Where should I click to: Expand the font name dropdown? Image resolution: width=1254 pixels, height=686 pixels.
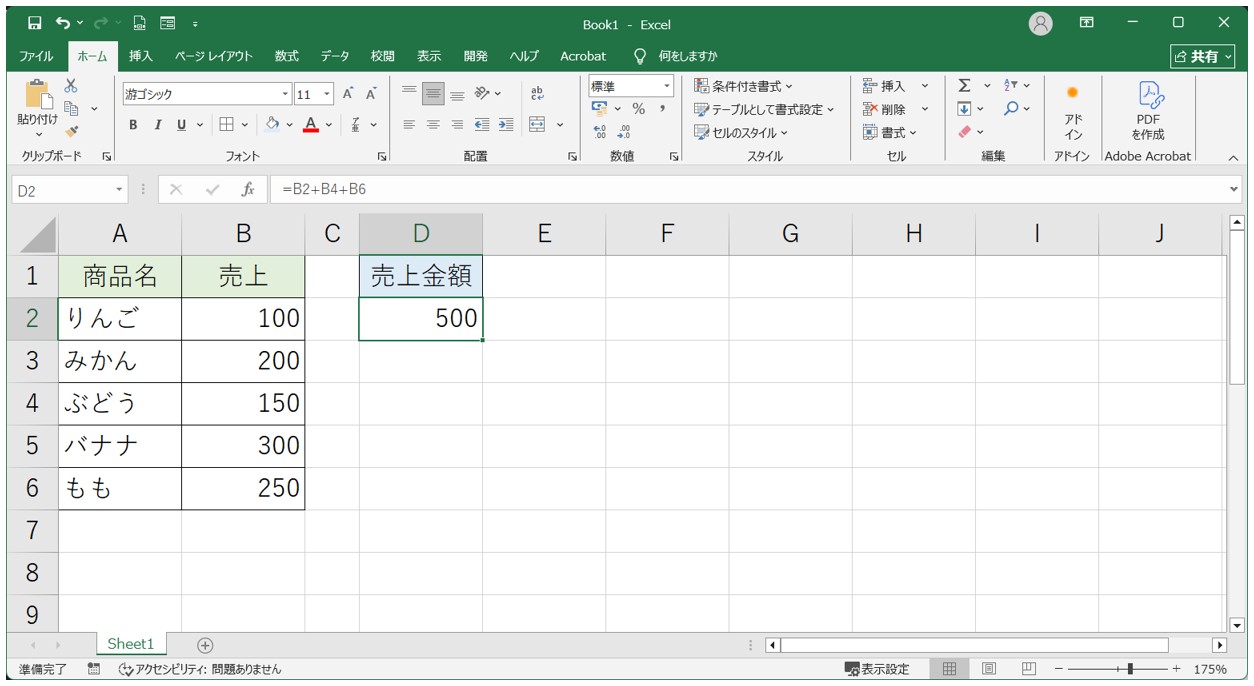pyautogui.click(x=285, y=95)
